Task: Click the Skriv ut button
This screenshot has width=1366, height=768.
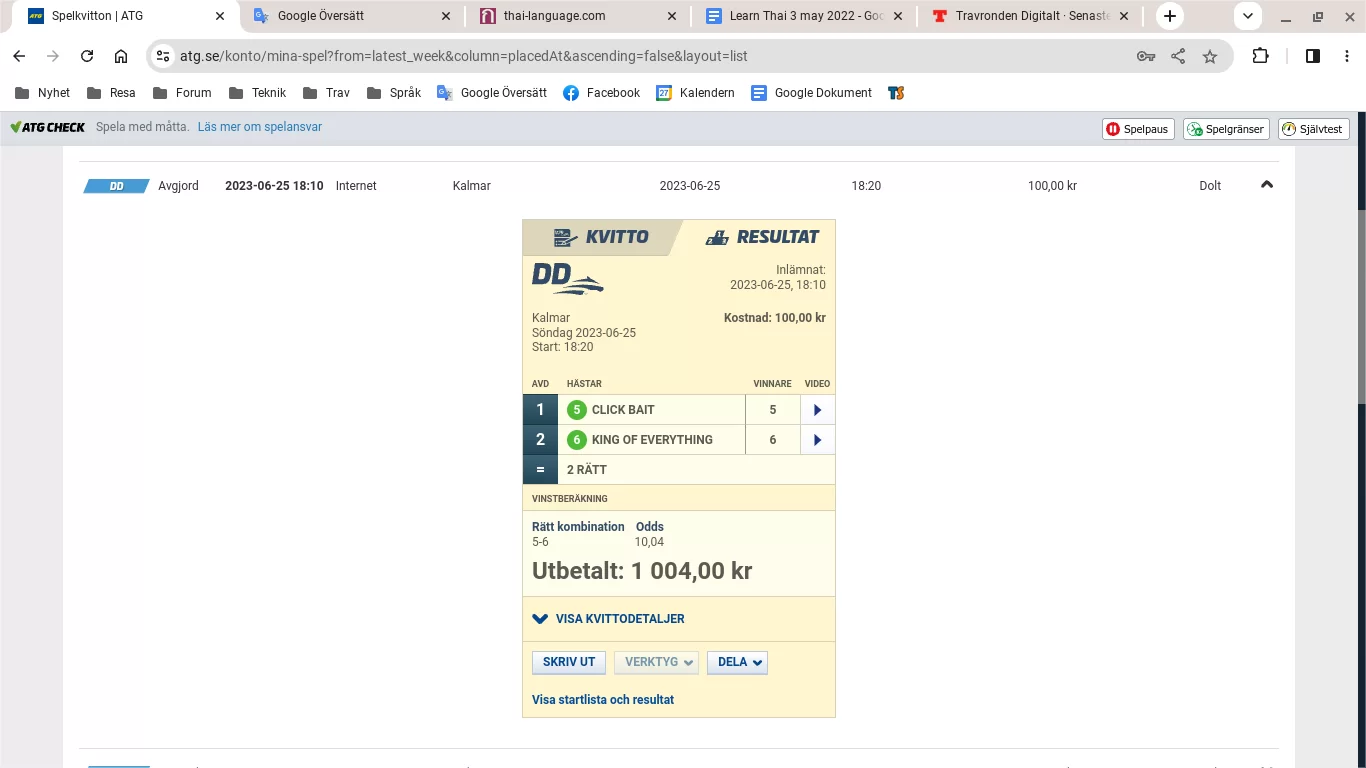Action: pos(569,662)
